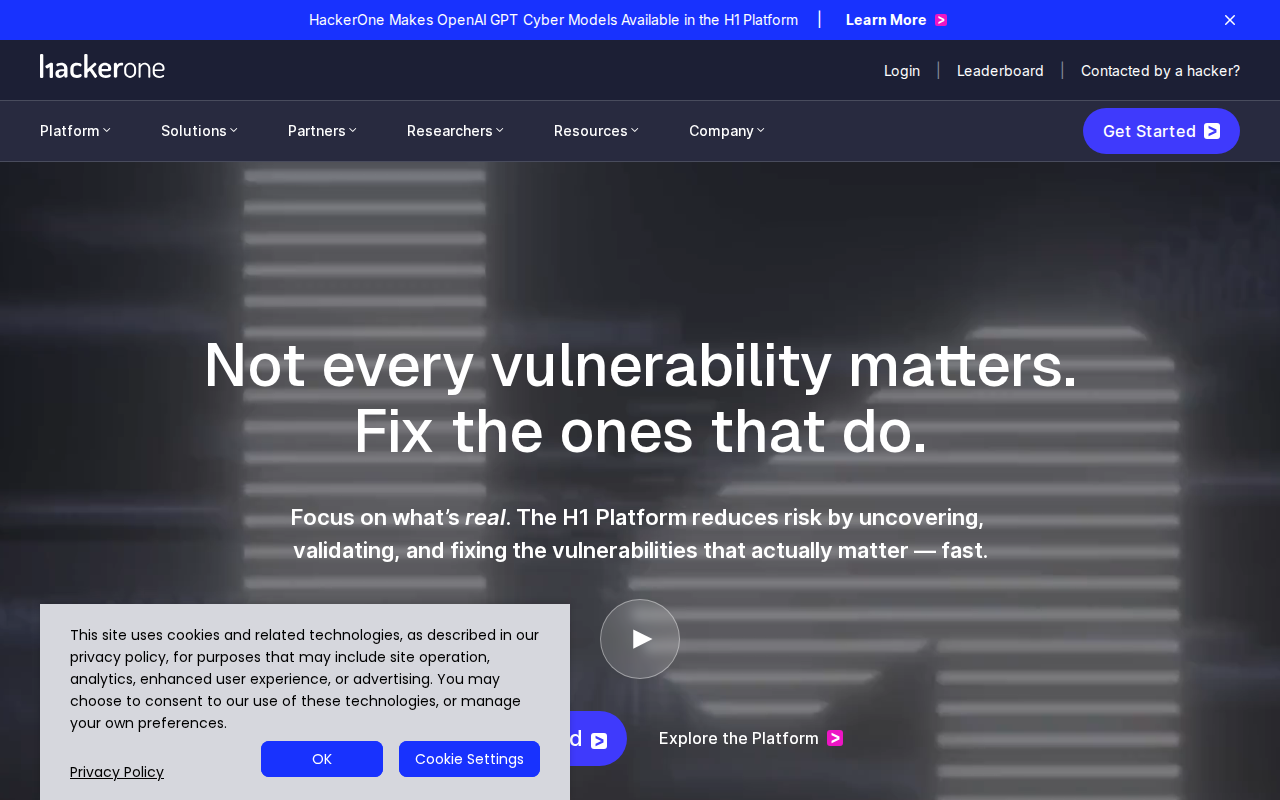Expand the chevron next to Company
The image size is (1280, 800).
pyautogui.click(x=761, y=130)
